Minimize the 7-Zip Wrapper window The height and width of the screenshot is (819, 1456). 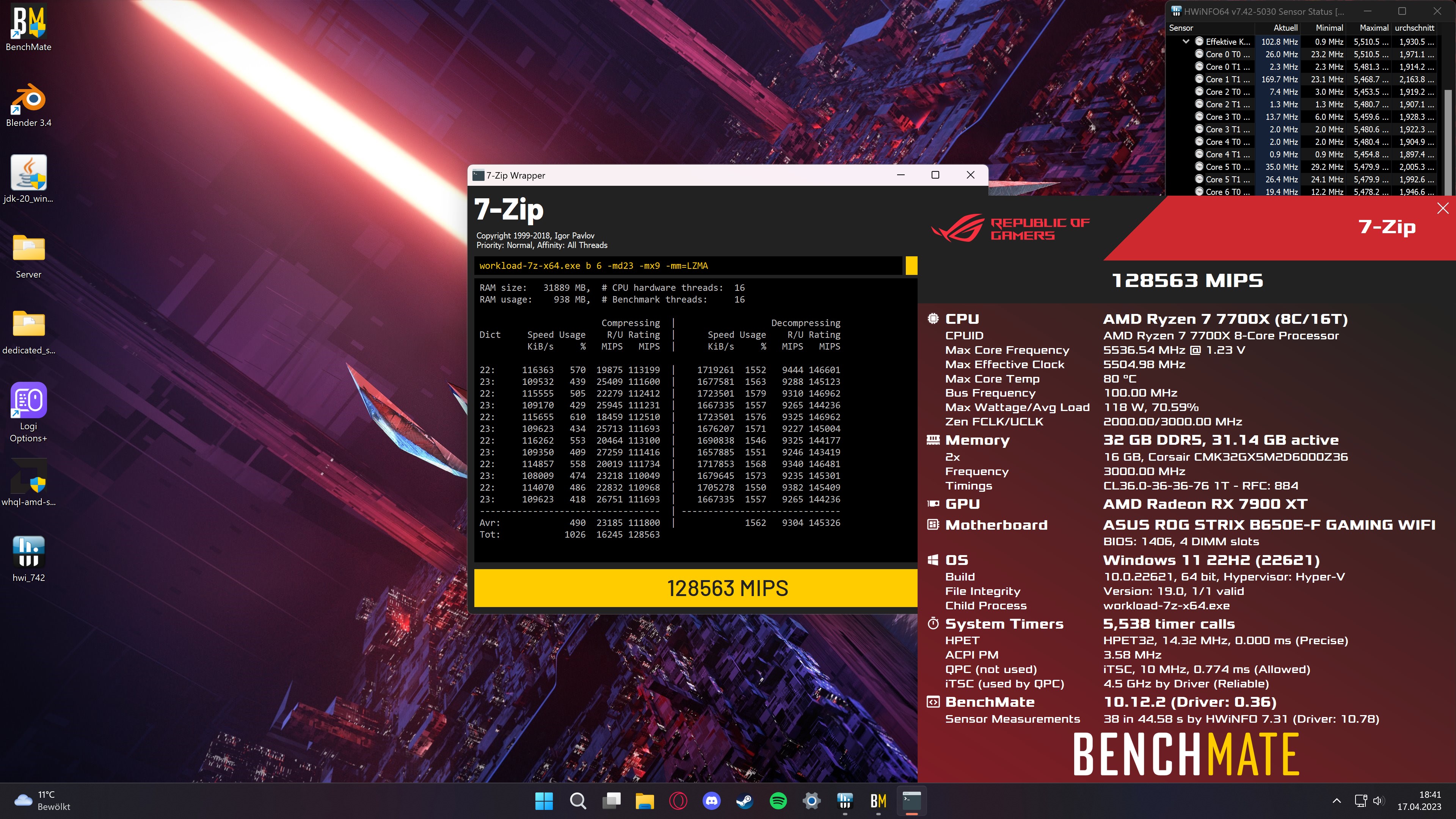click(x=901, y=175)
